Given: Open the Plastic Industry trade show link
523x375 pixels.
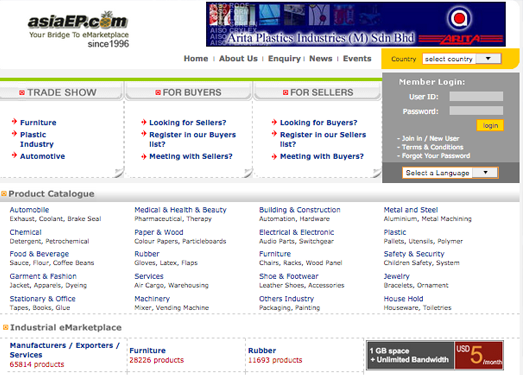Looking at the screenshot, I should [37, 139].
